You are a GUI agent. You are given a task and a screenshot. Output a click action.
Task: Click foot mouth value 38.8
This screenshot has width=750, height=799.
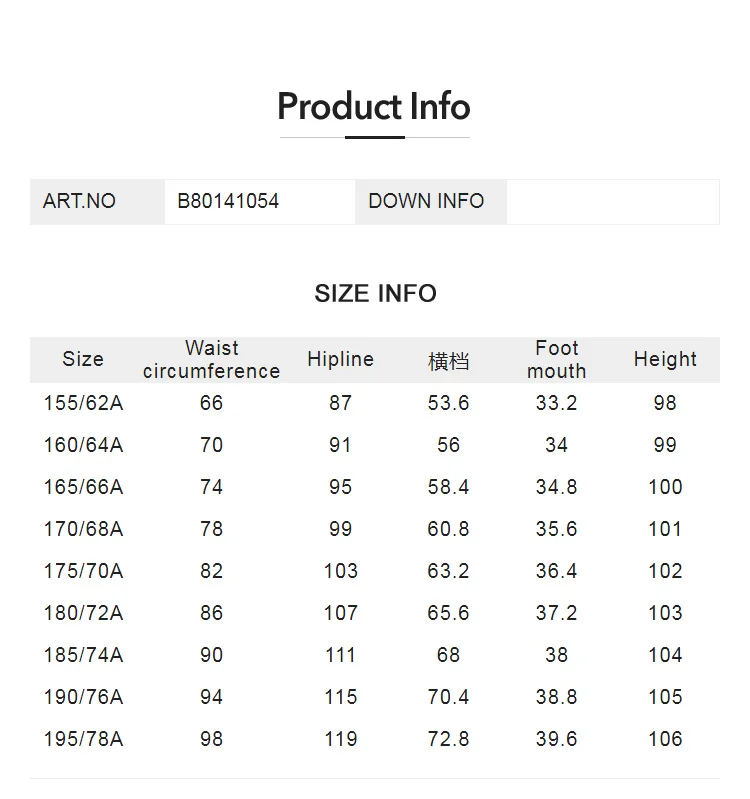pyautogui.click(x=556, y=697)
